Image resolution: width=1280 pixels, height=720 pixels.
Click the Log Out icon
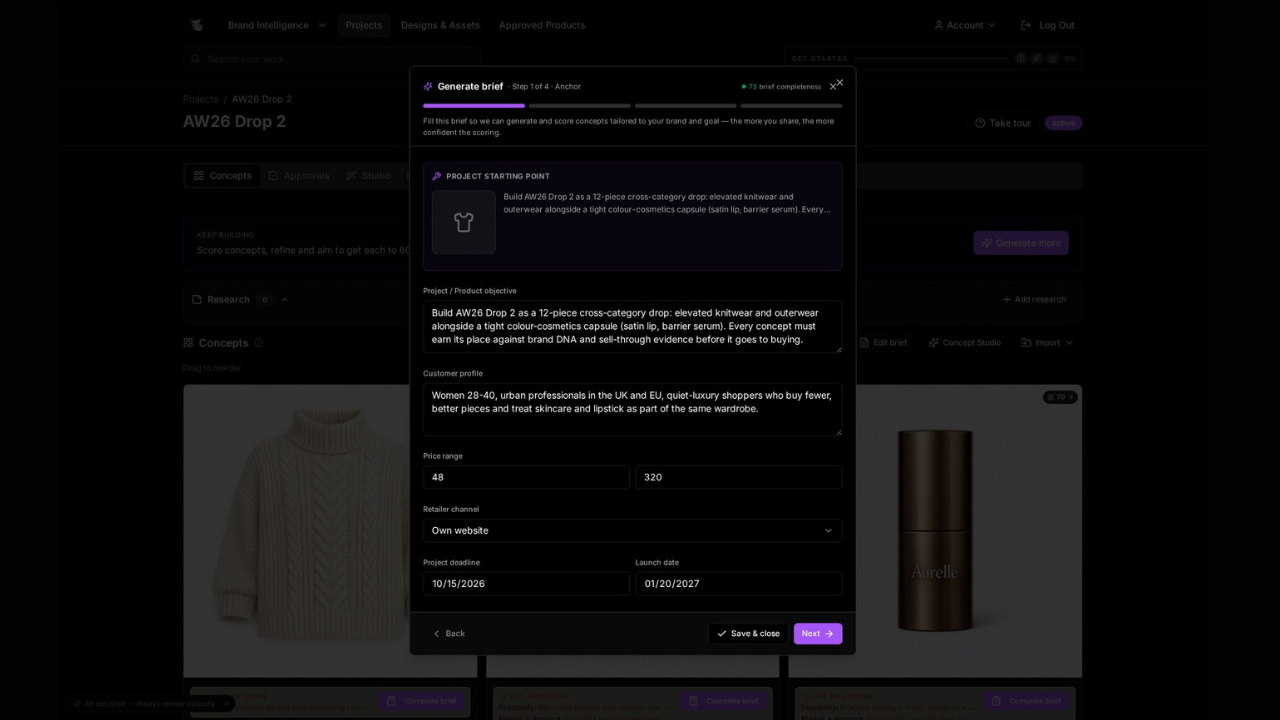coord(1026,25)
